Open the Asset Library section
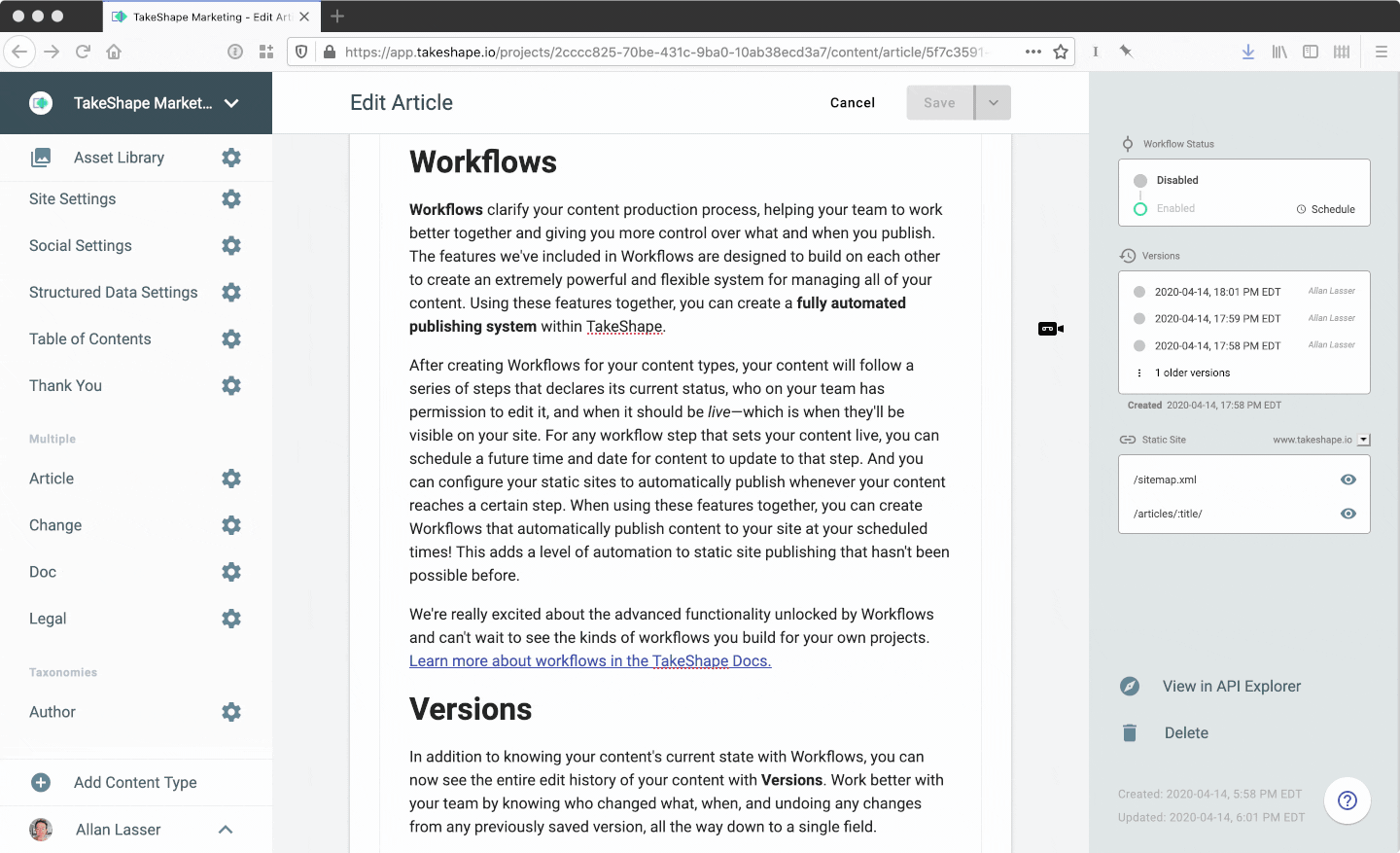 [x=119, y=158]
